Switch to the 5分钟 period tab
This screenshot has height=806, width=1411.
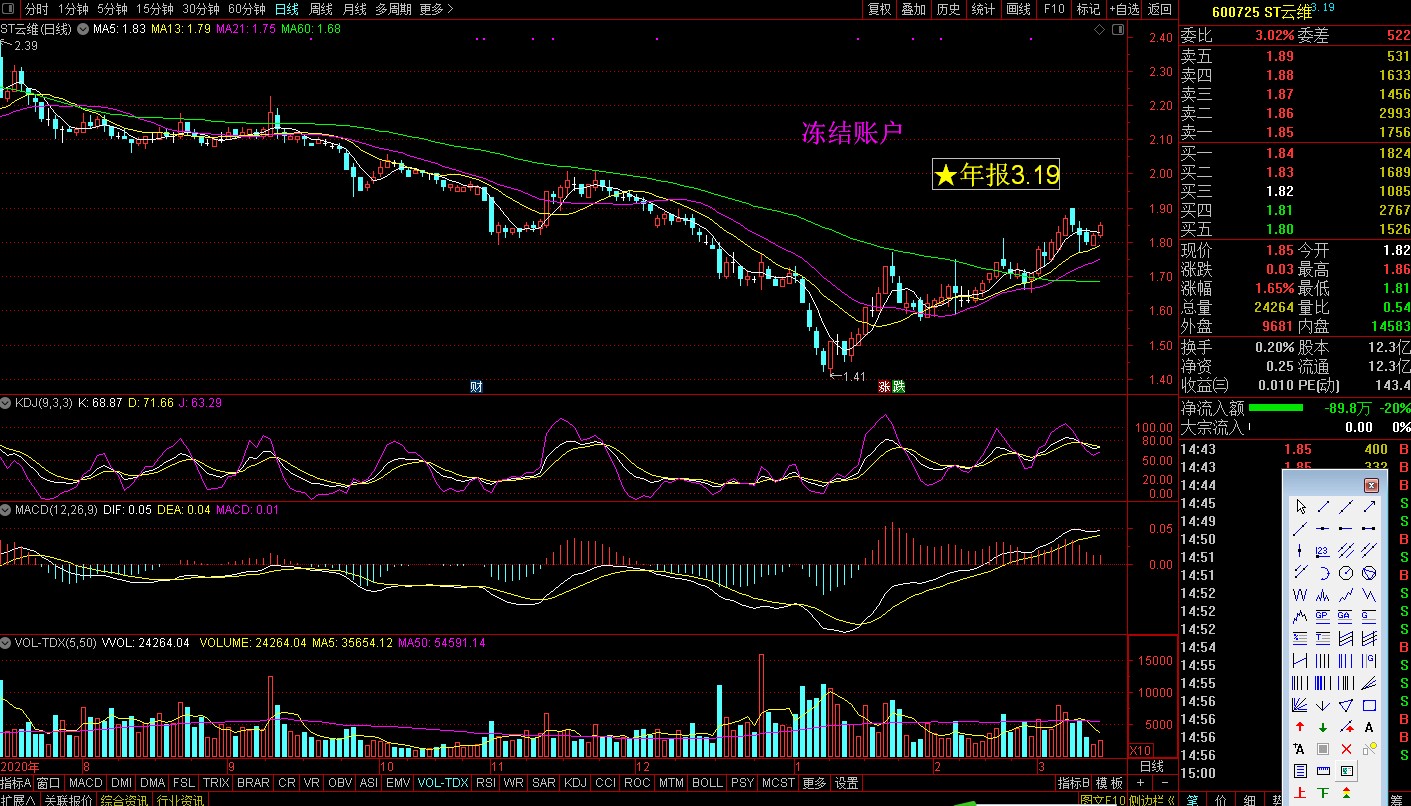point(112,9)
